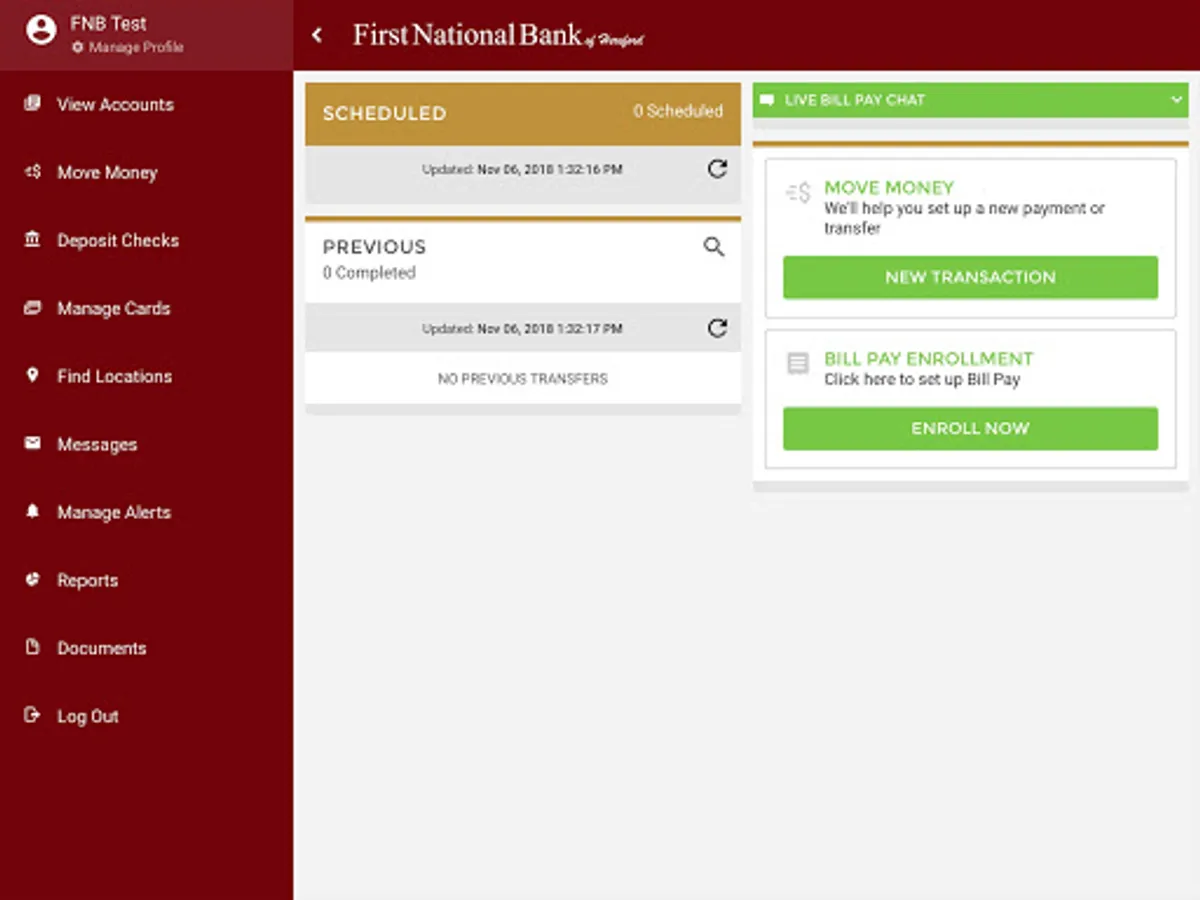
Task: Expand the Live Bill Pay Chat chevron
Action: (1175, 100)
